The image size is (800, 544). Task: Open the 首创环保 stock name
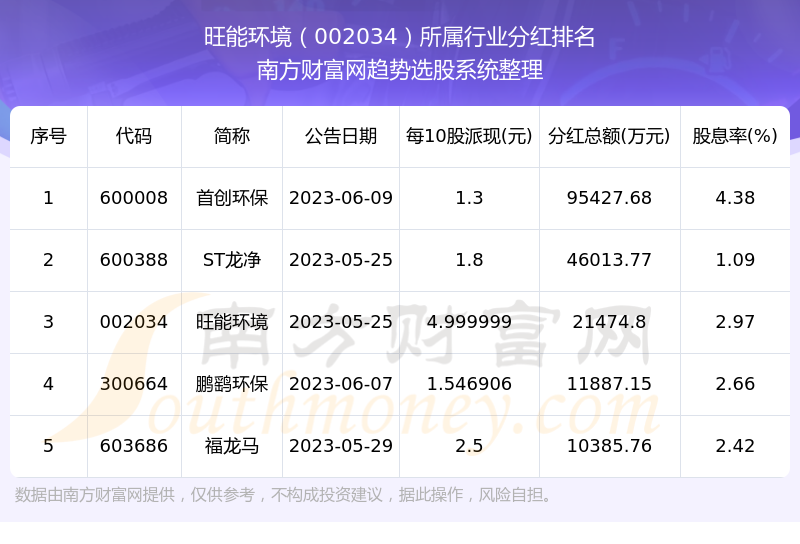232,198
